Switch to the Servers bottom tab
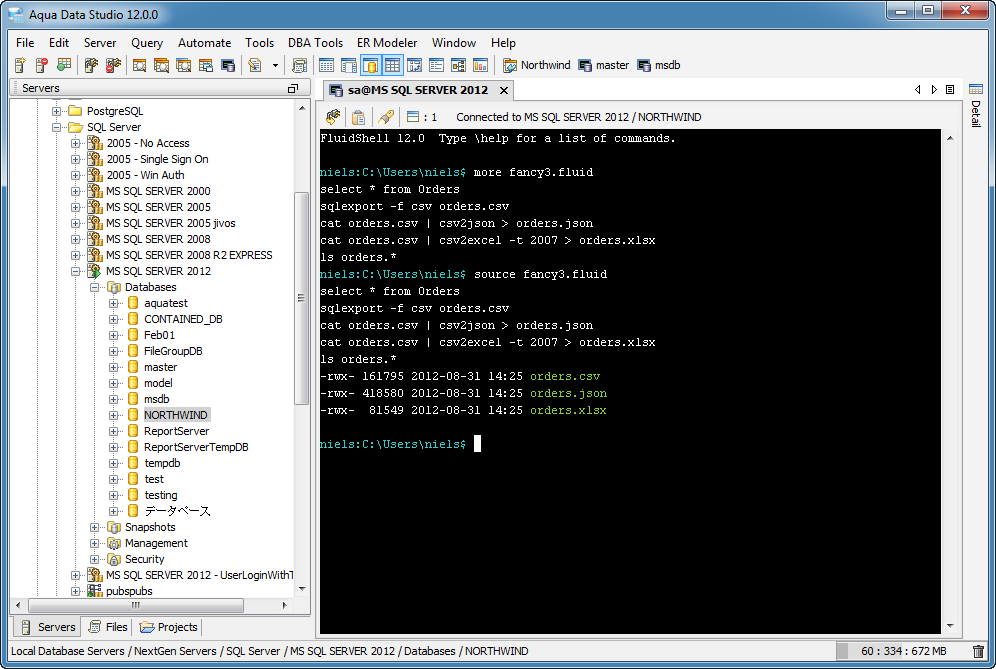 (48, 627)
